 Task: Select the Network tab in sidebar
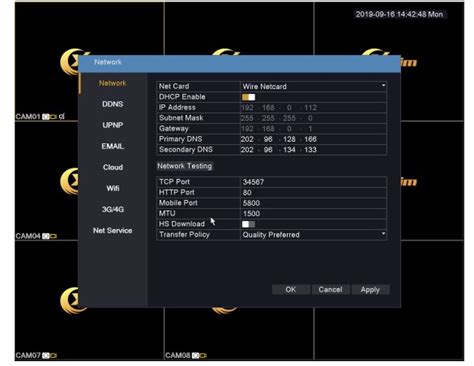(113, 83)
